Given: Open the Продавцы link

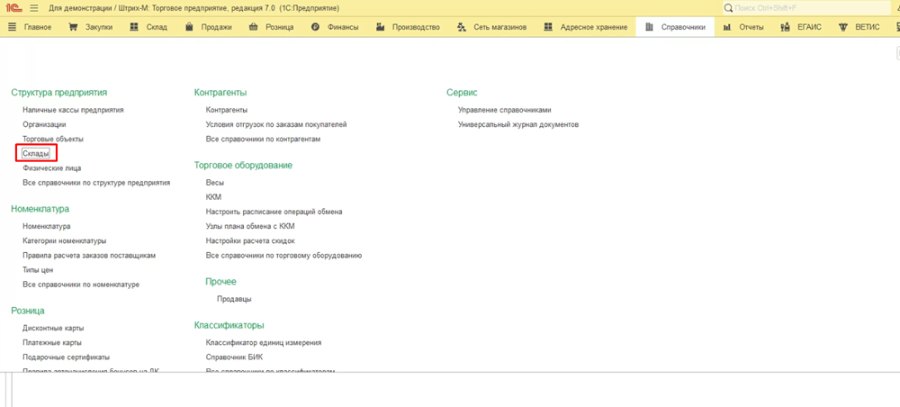Looking at the screenshot, I should 234,299.
